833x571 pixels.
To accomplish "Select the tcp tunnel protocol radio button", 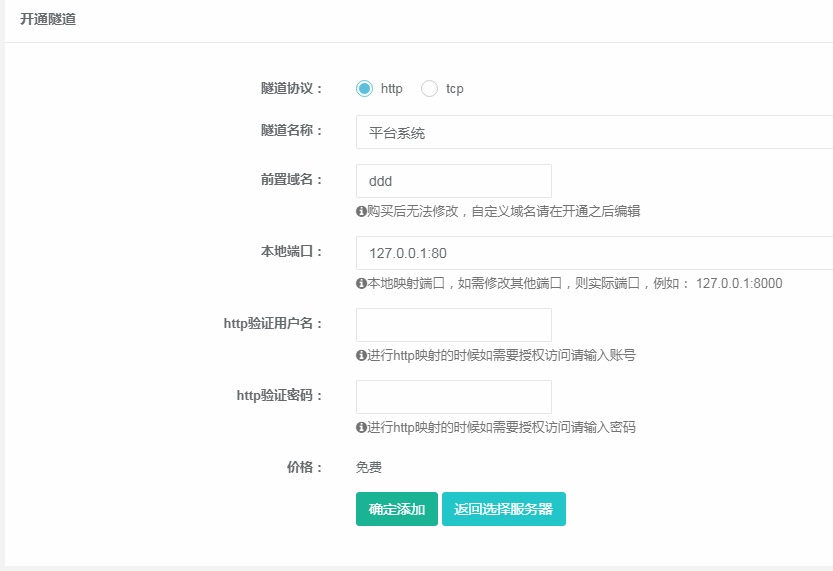I will tap(429, 88).
